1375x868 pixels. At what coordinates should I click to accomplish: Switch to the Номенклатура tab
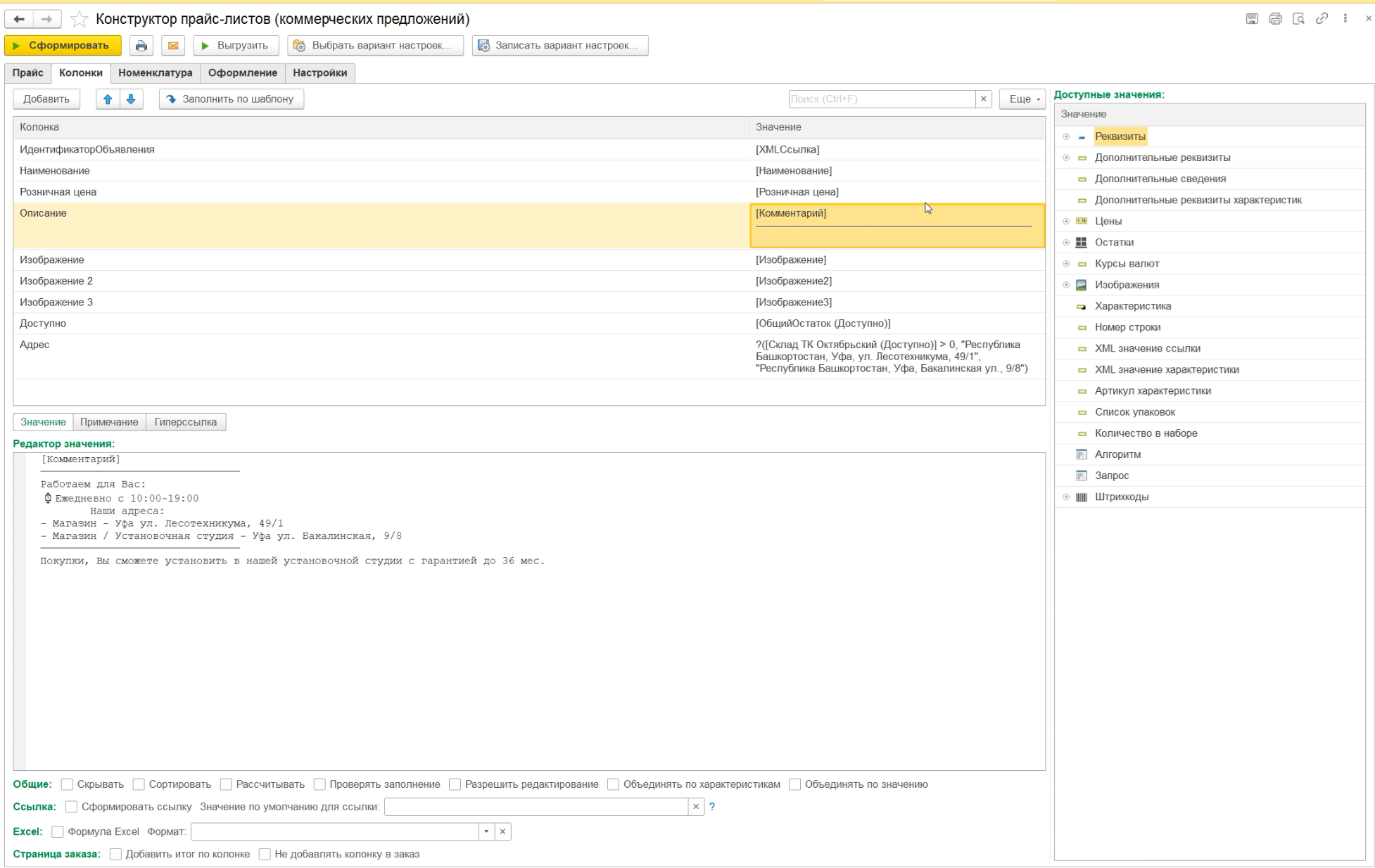[155, 72]
